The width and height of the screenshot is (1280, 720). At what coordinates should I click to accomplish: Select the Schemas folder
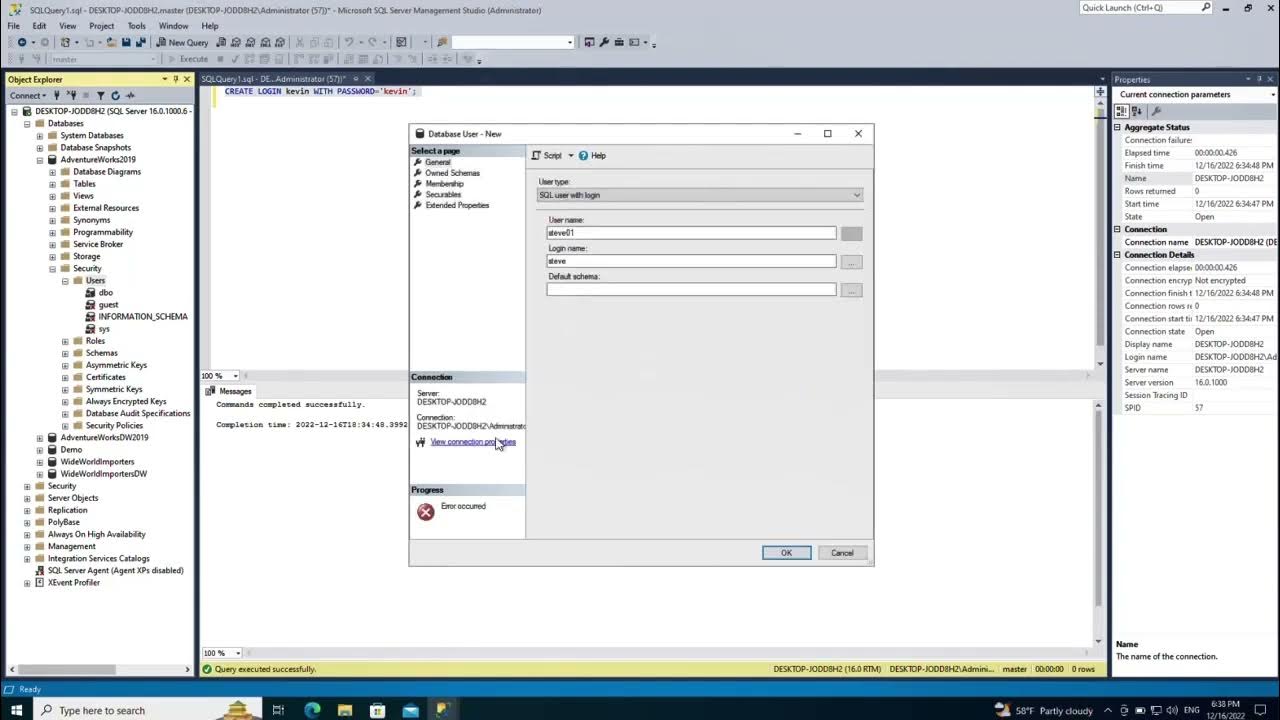coord(101,353)
